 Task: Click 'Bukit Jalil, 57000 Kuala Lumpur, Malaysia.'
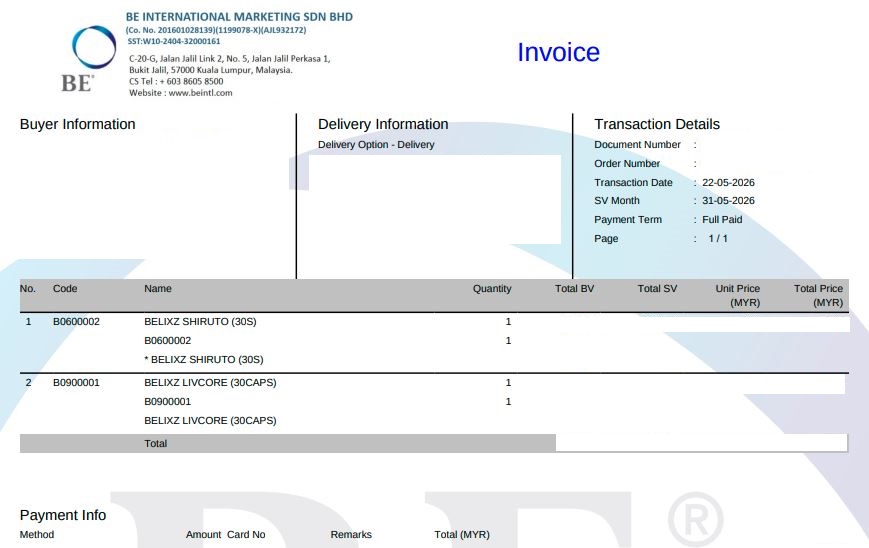click(x=211, y=70)
